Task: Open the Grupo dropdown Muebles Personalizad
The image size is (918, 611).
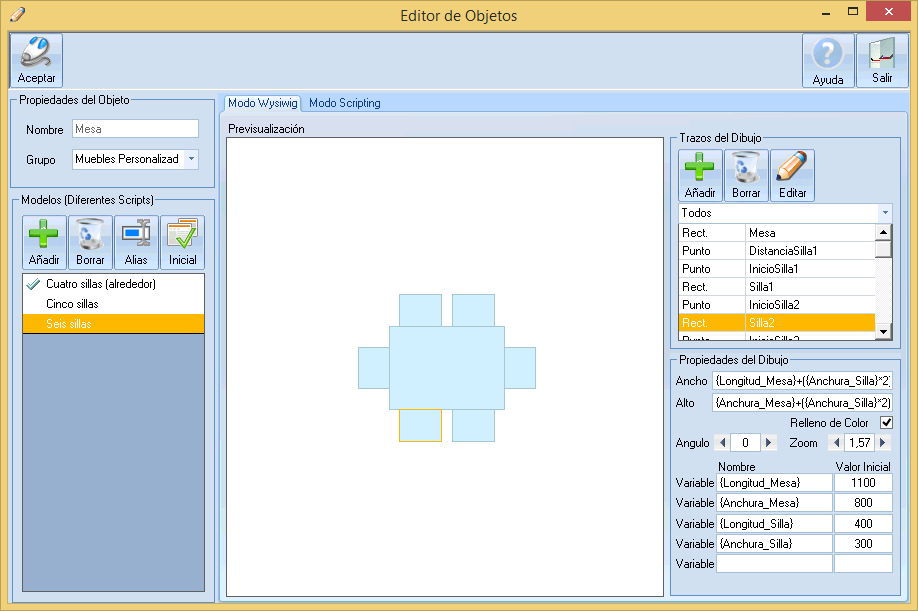Action: pos(191,159)
